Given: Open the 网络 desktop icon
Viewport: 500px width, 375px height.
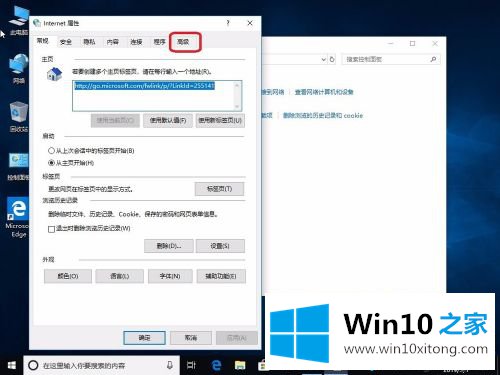Looking at the screenshot, I should tap(19, 69).
